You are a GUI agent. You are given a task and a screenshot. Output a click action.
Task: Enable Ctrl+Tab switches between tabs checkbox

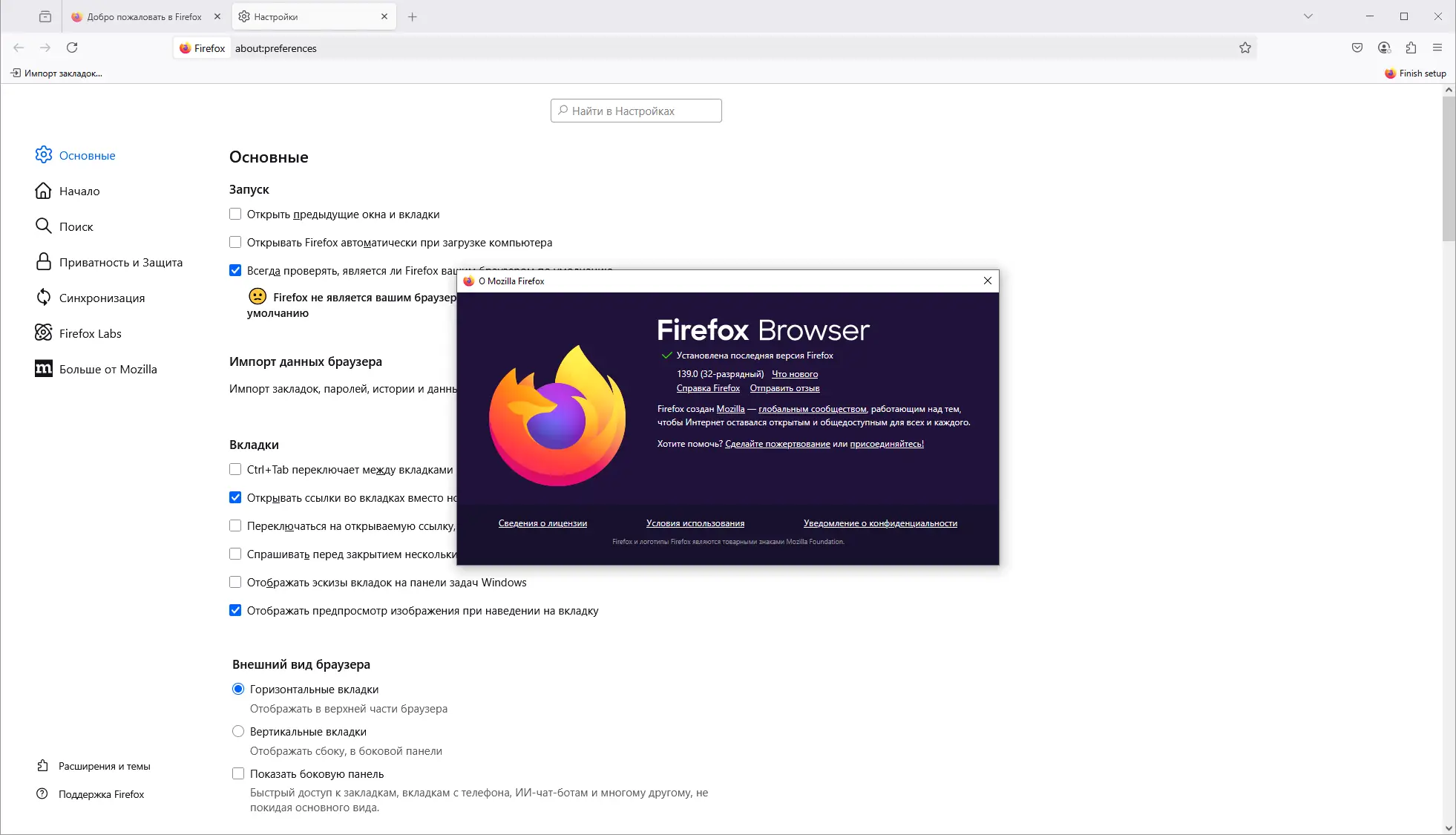tap(235, 470)
